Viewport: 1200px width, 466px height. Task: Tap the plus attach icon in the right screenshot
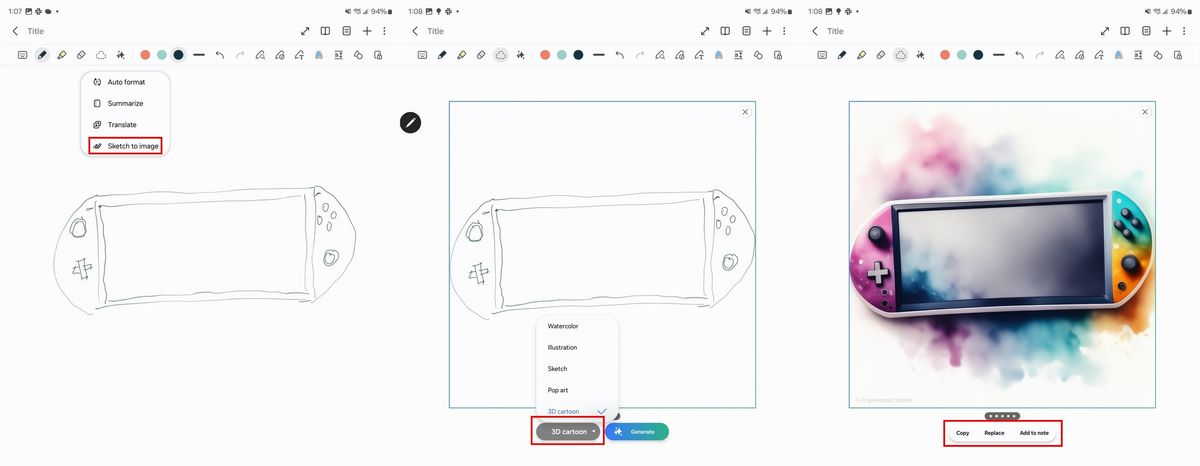tap(1167, 31)
